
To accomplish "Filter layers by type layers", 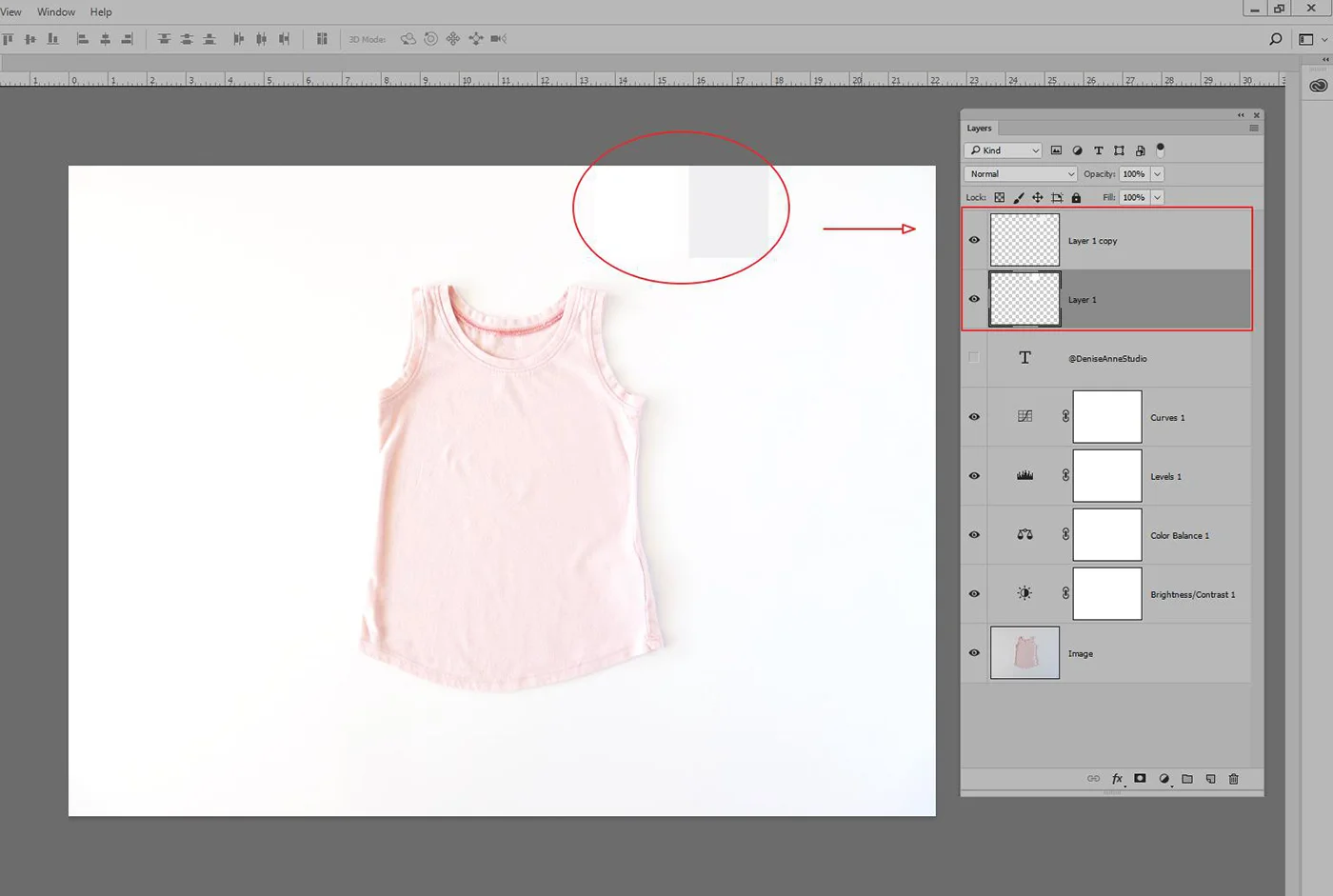I will (x=1098, y=150).
